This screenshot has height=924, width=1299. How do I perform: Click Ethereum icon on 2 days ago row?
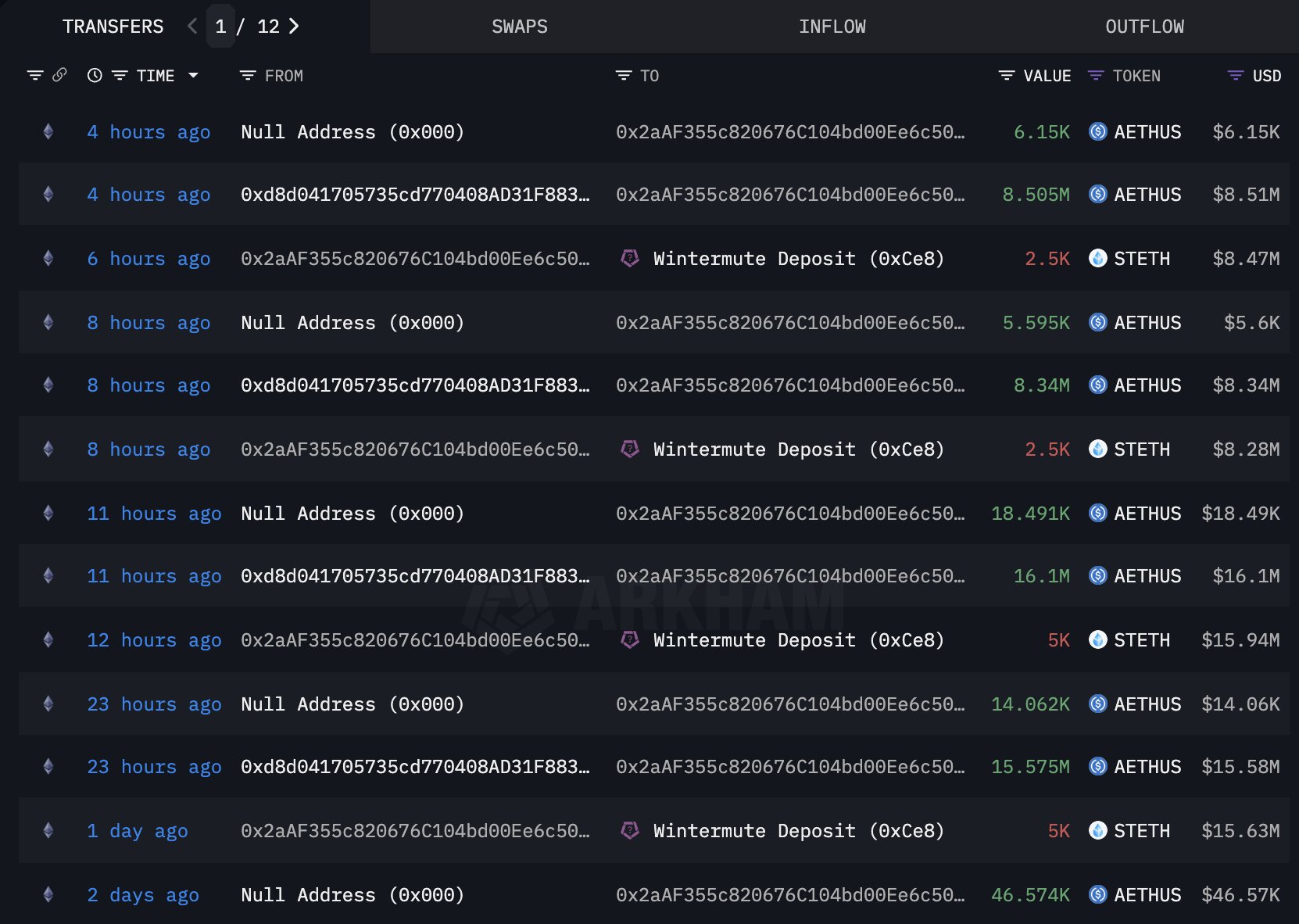pyautogui.click(x=48, y=895)
